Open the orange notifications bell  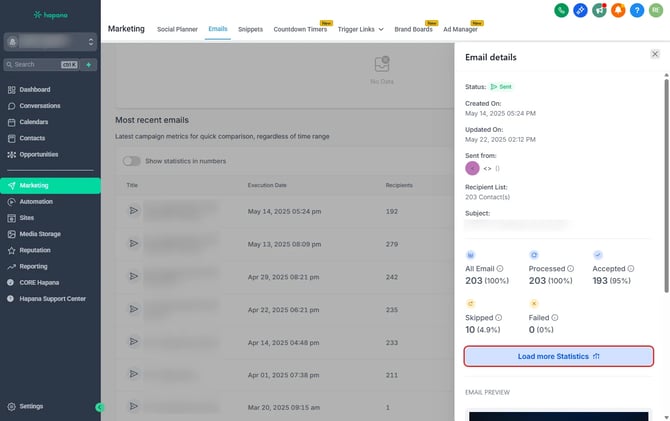tap(617, 10)
